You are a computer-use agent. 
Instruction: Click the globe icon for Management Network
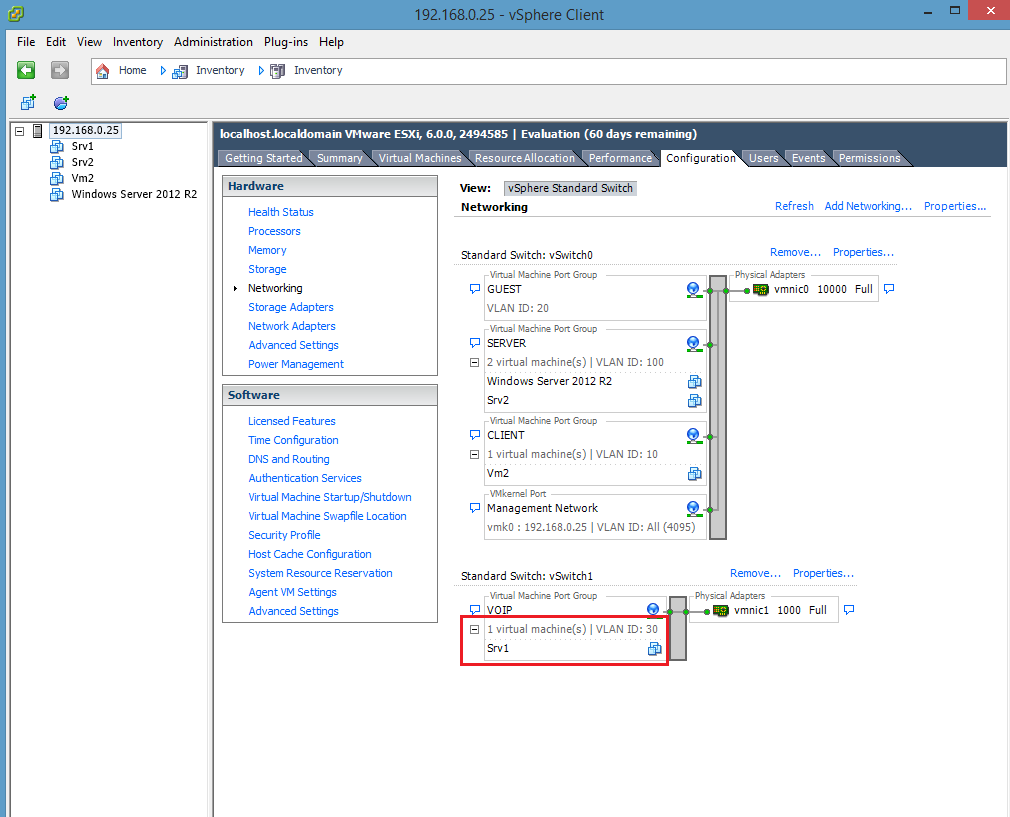pos(693,509)
